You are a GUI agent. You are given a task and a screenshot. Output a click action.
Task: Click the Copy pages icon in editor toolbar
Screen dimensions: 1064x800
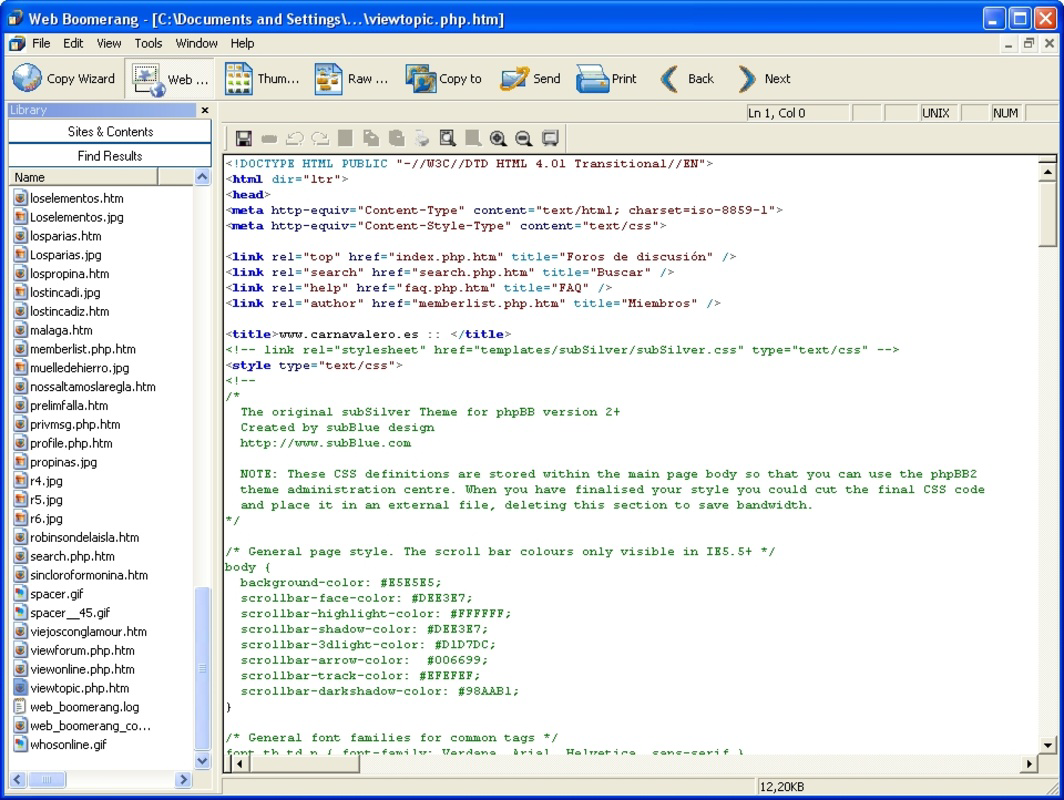pos(371,138)
